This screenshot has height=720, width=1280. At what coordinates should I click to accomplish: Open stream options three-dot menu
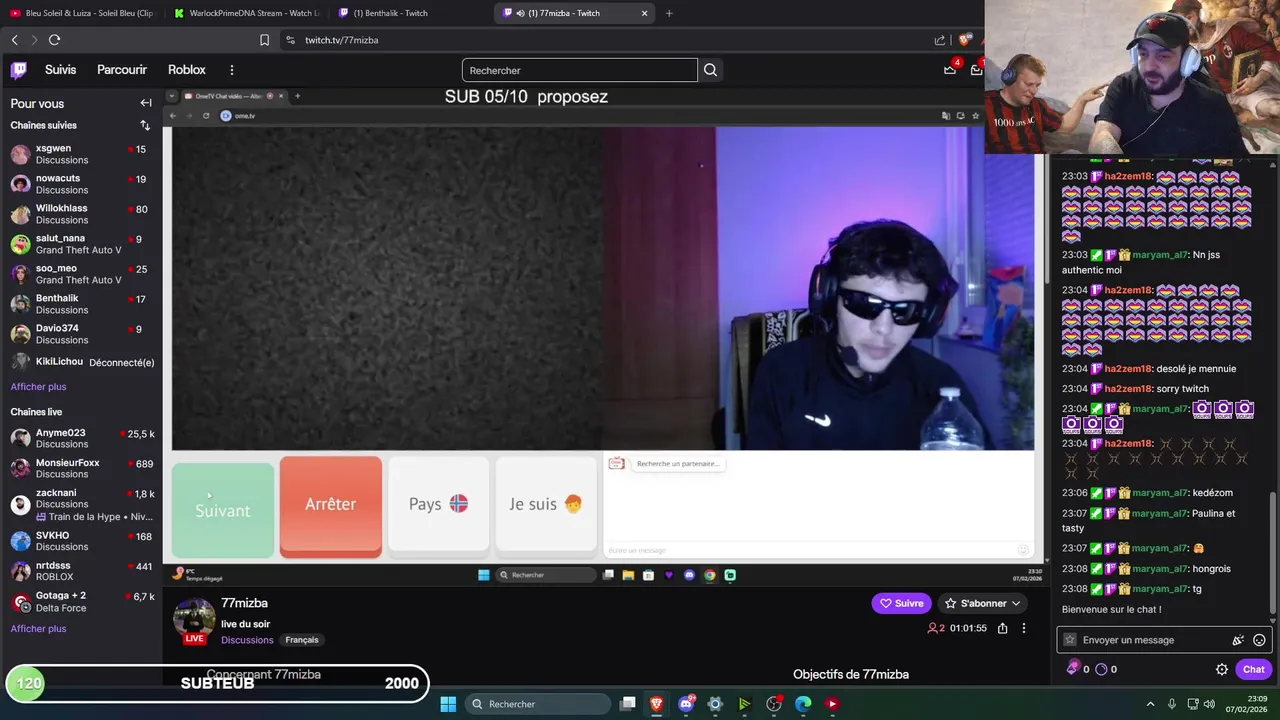tap(1023, 628)
